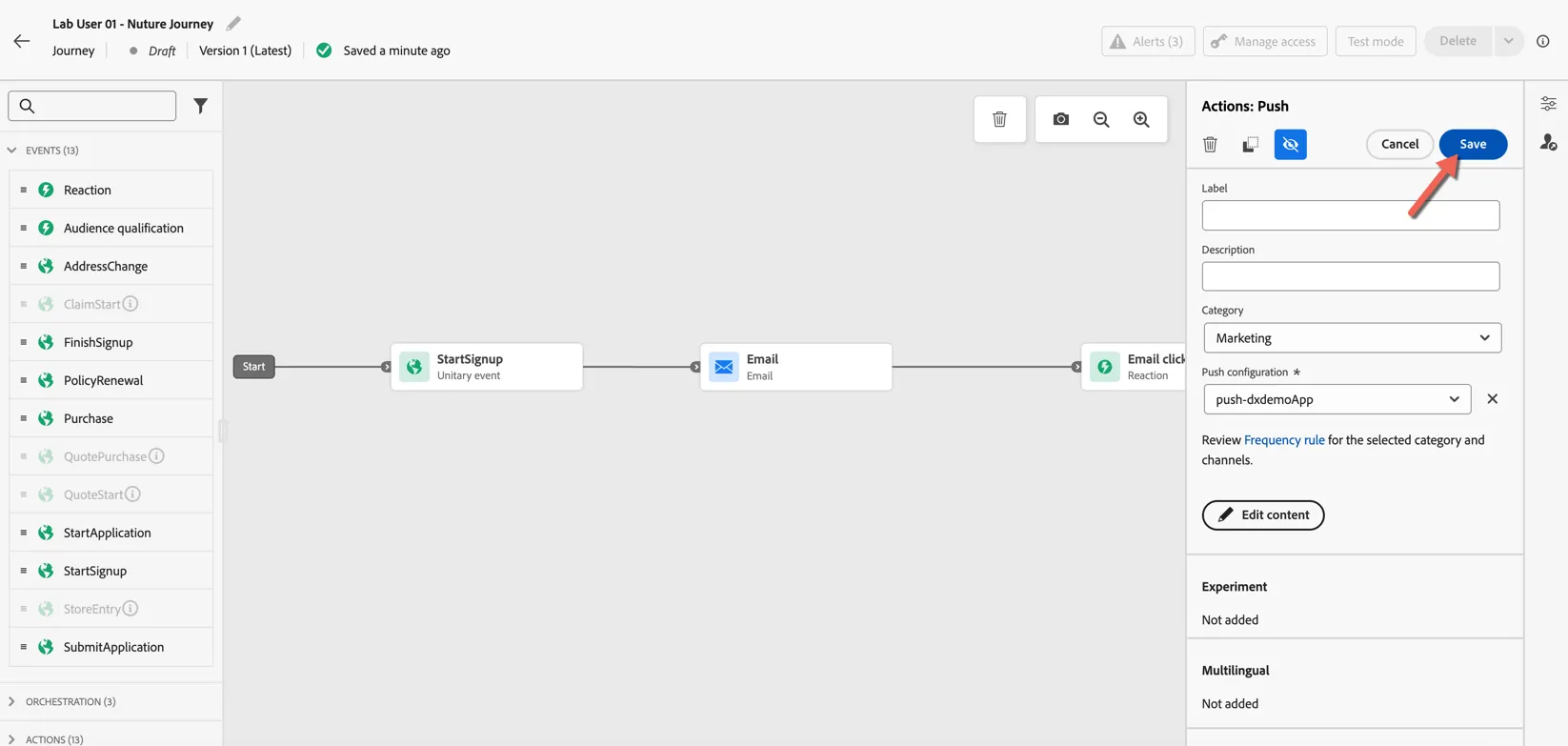Expand the Orchestration section

tap(12, 701)
